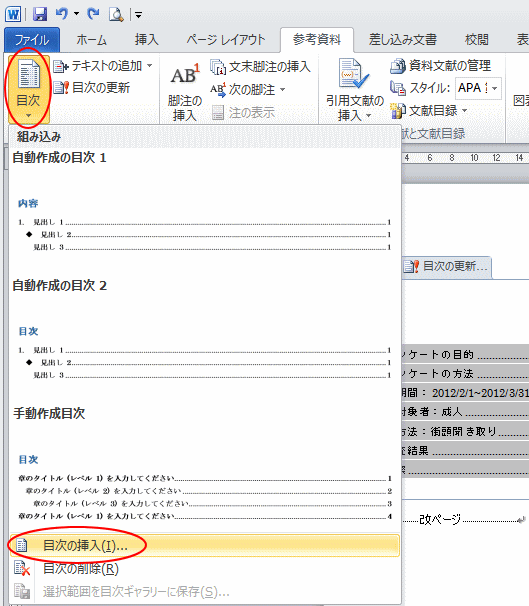Switch to the ページ レイアウト tab
529x606 pixels.
click(226, 40)
